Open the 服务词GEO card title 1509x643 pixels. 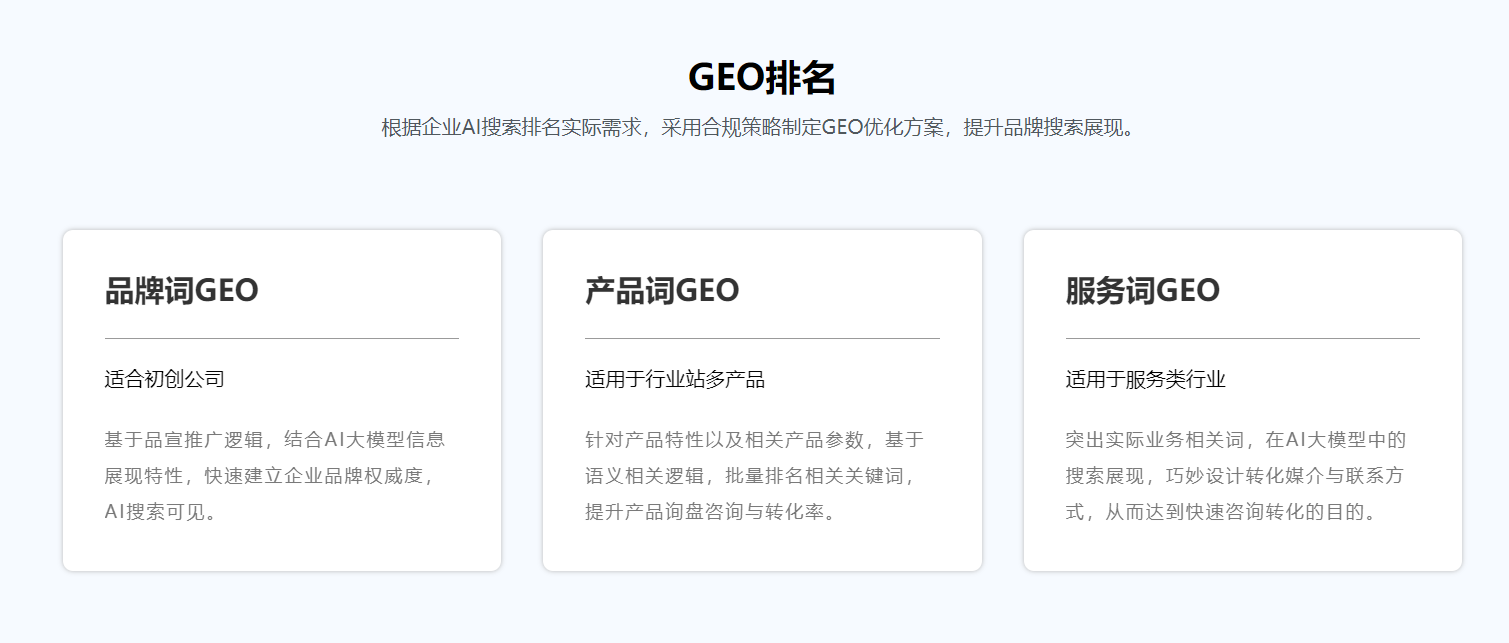click(1142, 291)
